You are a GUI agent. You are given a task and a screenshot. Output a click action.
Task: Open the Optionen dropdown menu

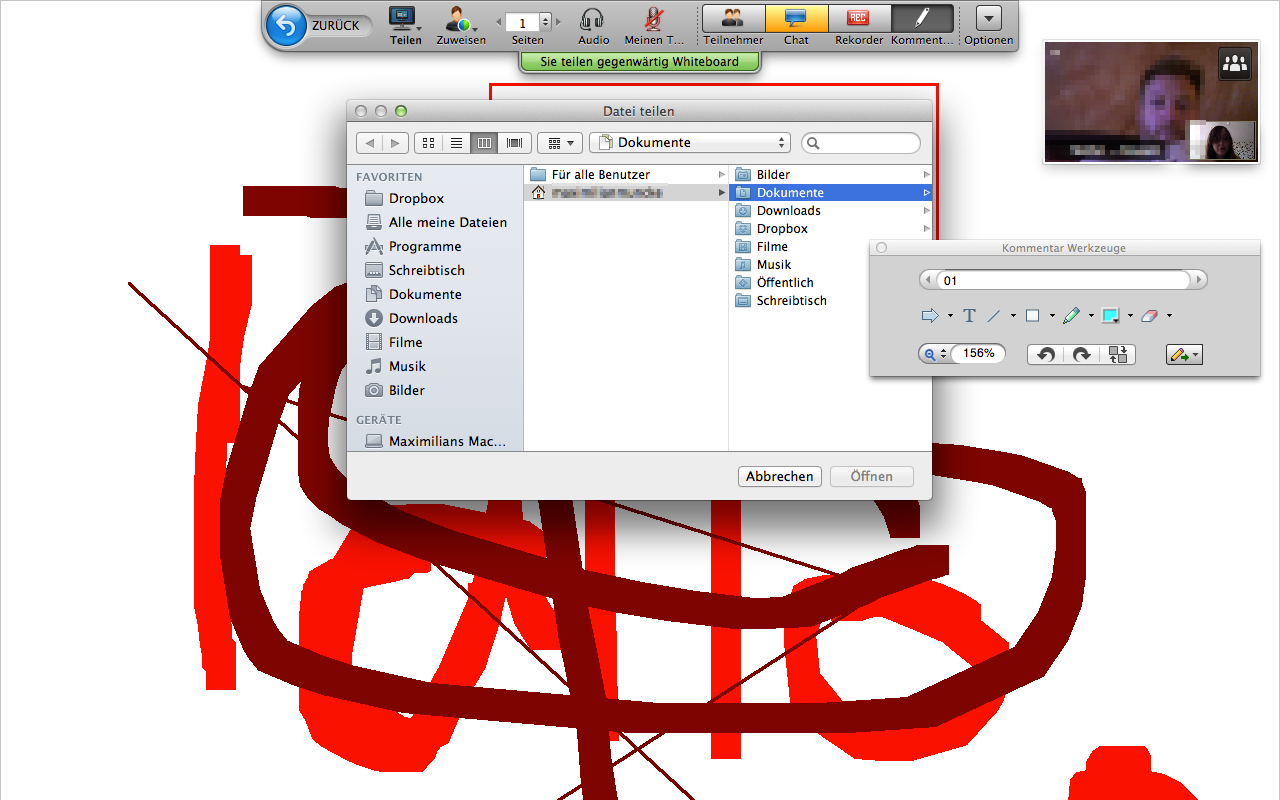(x=988, y=19)
